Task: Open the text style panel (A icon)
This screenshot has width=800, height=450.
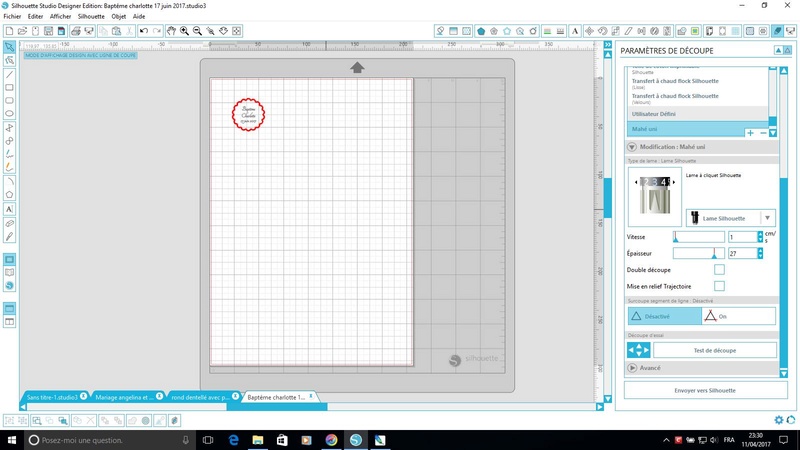Action: coord(575,31)
